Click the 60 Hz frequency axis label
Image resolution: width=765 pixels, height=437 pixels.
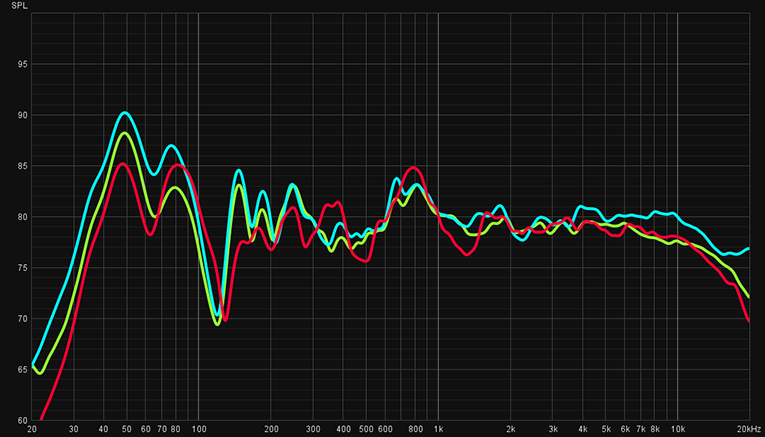146,430
